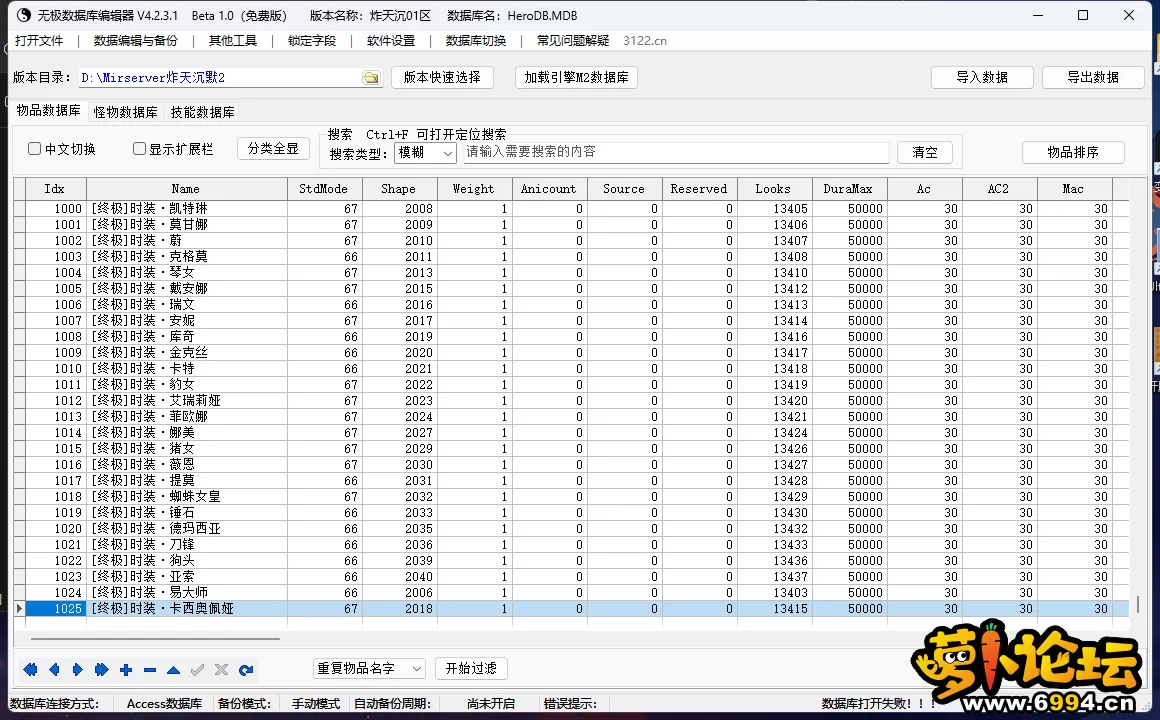Jump to last record in navigator

[x=102, y=670]
